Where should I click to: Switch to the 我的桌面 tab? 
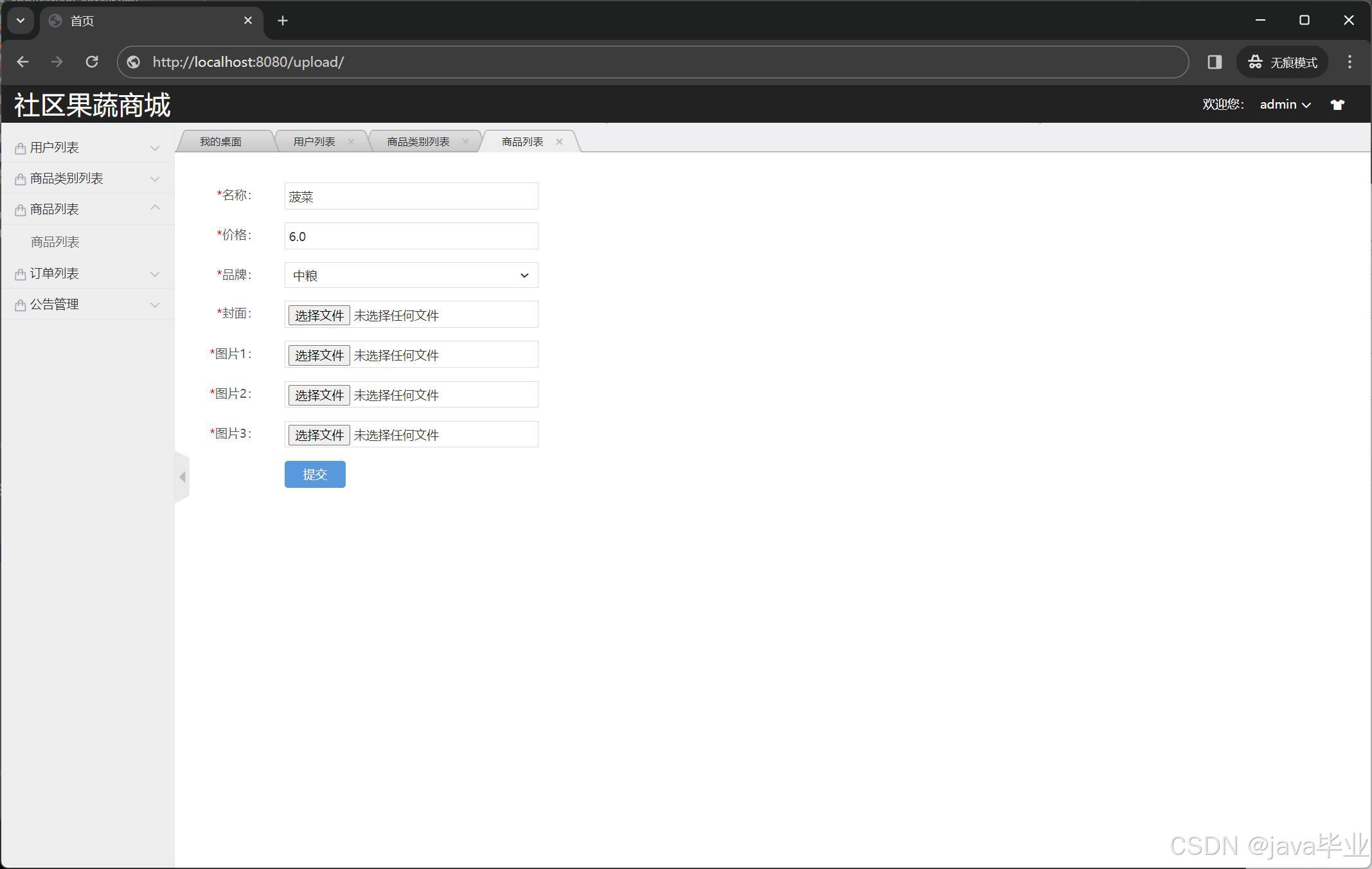click(x=220, y=141)
